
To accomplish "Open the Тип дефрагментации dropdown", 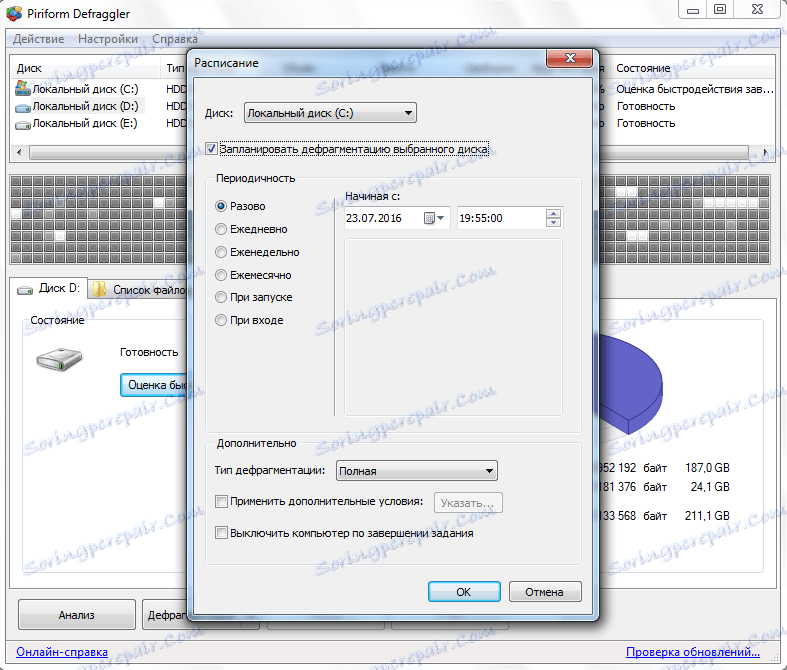I will [x=417, y=471].
